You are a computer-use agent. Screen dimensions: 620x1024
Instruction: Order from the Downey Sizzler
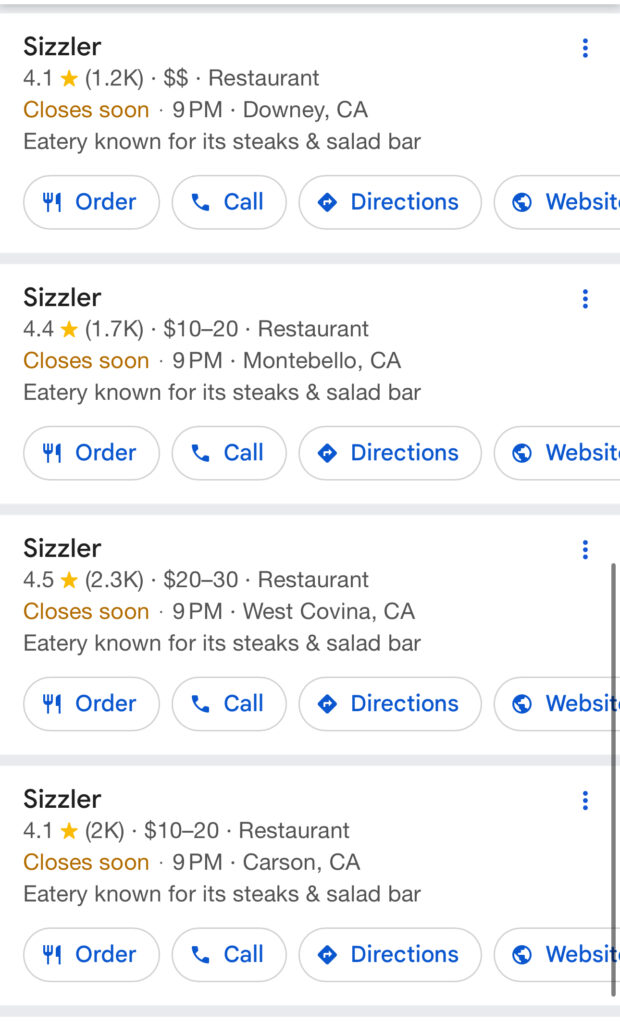click(x=91, y=202)
